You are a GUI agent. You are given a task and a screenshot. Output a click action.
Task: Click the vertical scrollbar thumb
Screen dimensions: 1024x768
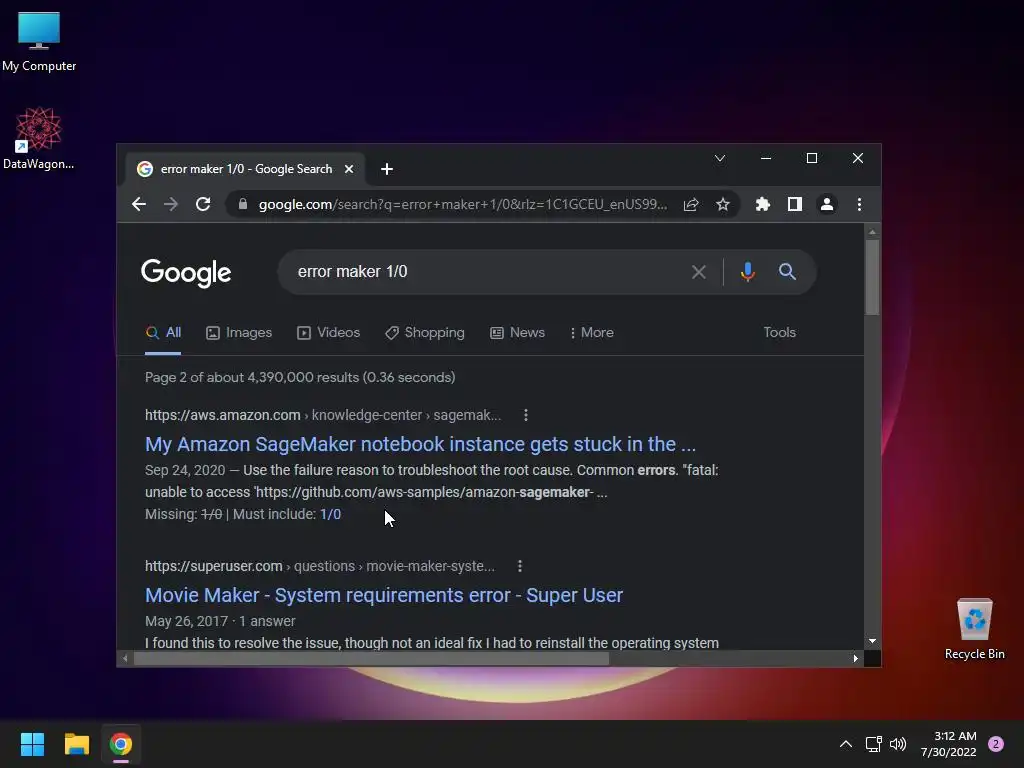(872, 277)
